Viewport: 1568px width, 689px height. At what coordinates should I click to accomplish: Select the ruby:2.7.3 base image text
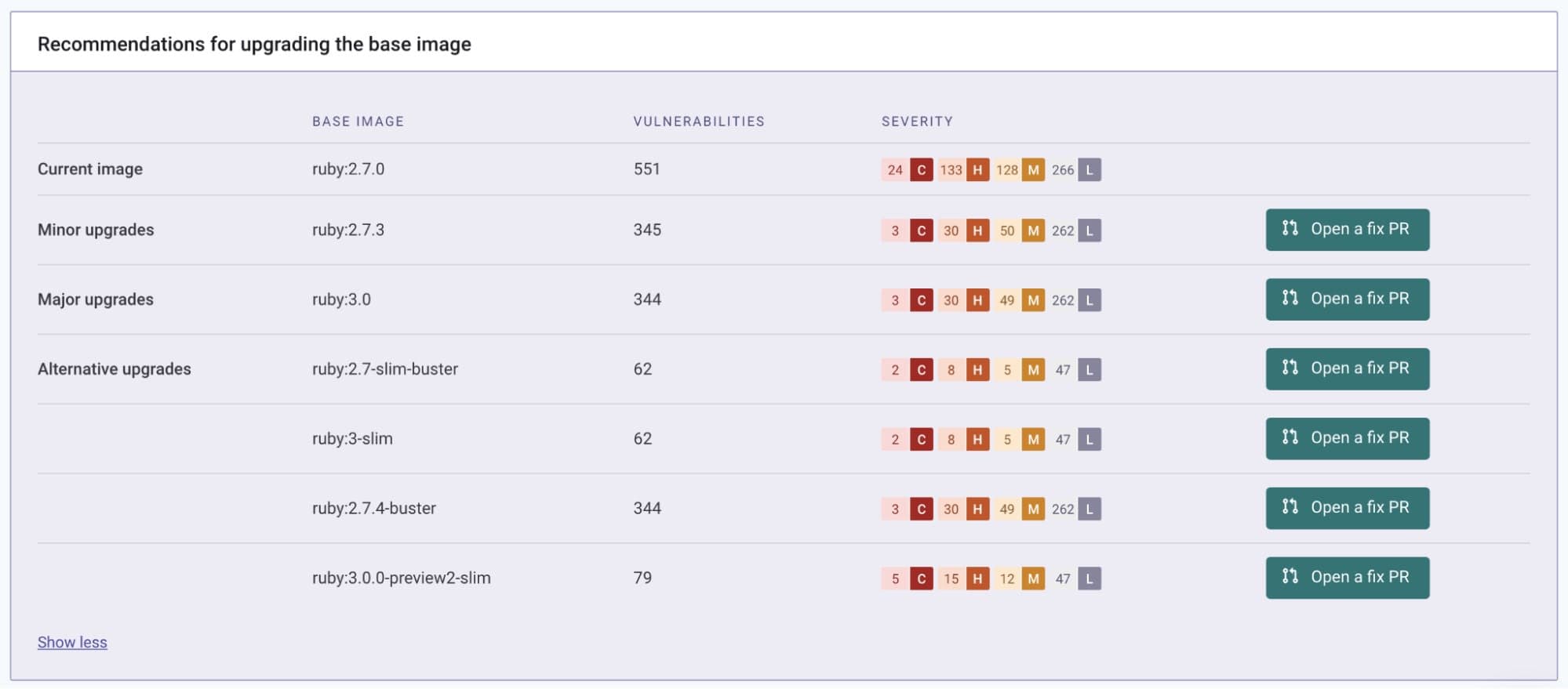[x=348, y=230]
